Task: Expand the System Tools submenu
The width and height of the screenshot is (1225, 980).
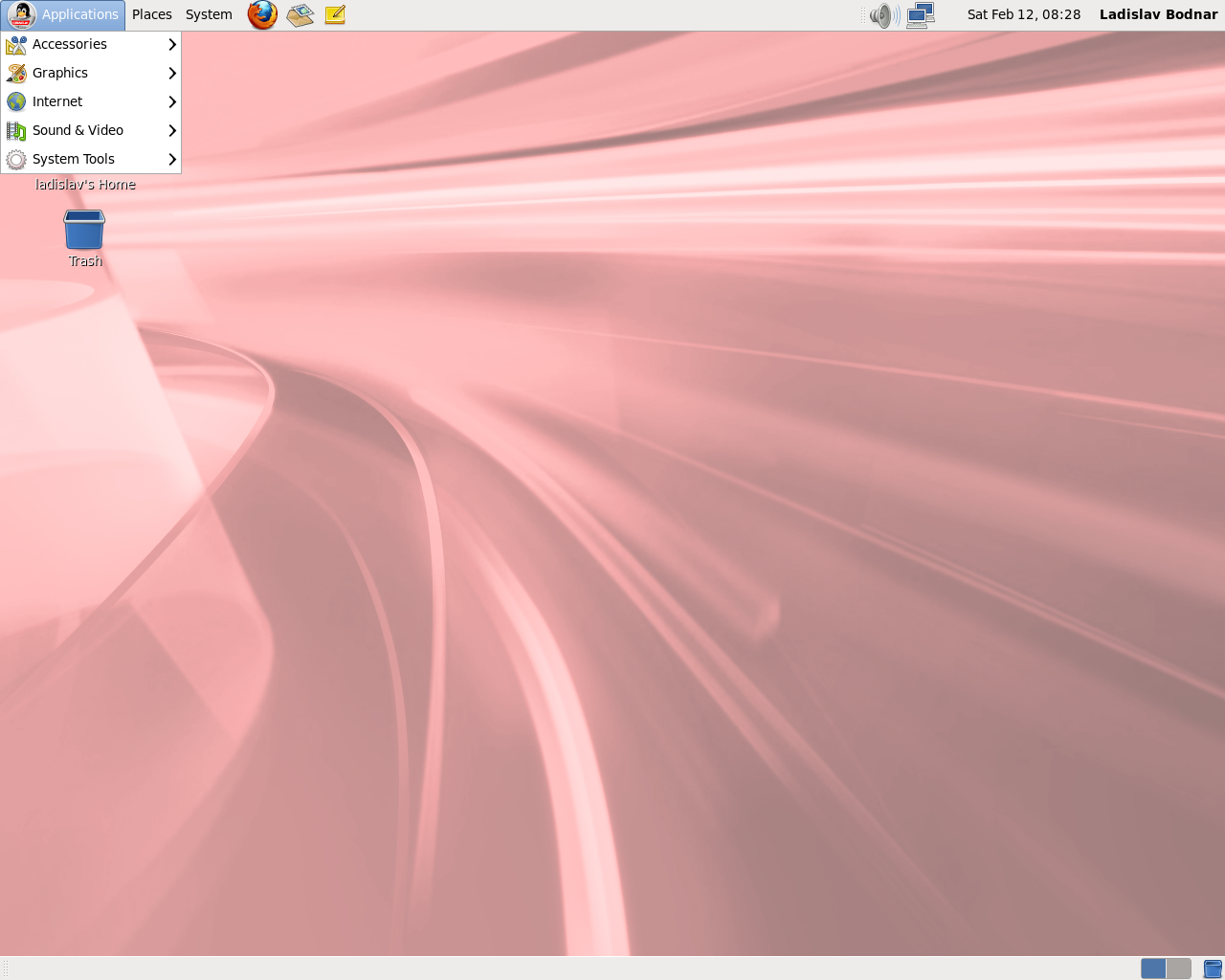Action: tap(91, 159)
